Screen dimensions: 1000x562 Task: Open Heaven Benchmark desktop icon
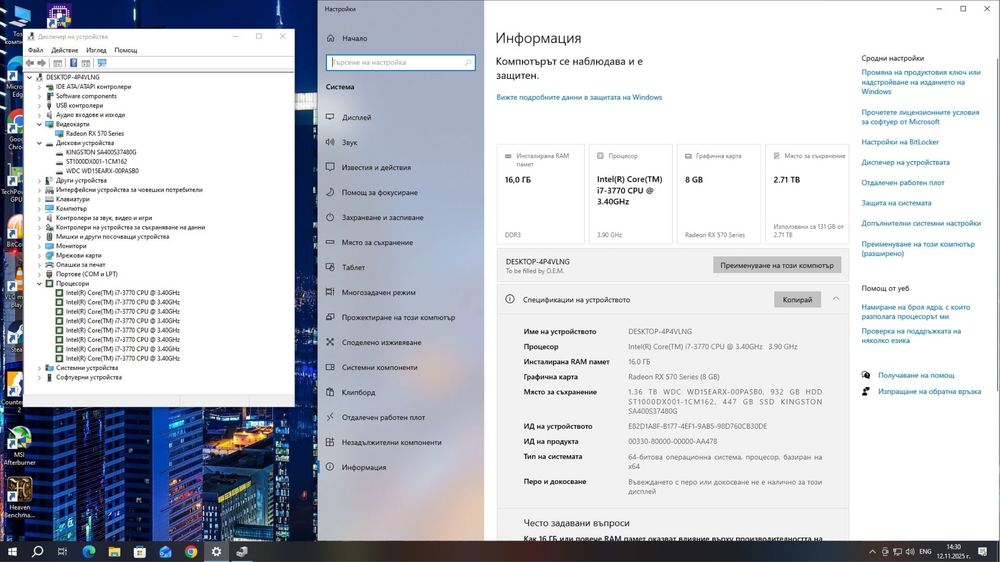[19, 498]
